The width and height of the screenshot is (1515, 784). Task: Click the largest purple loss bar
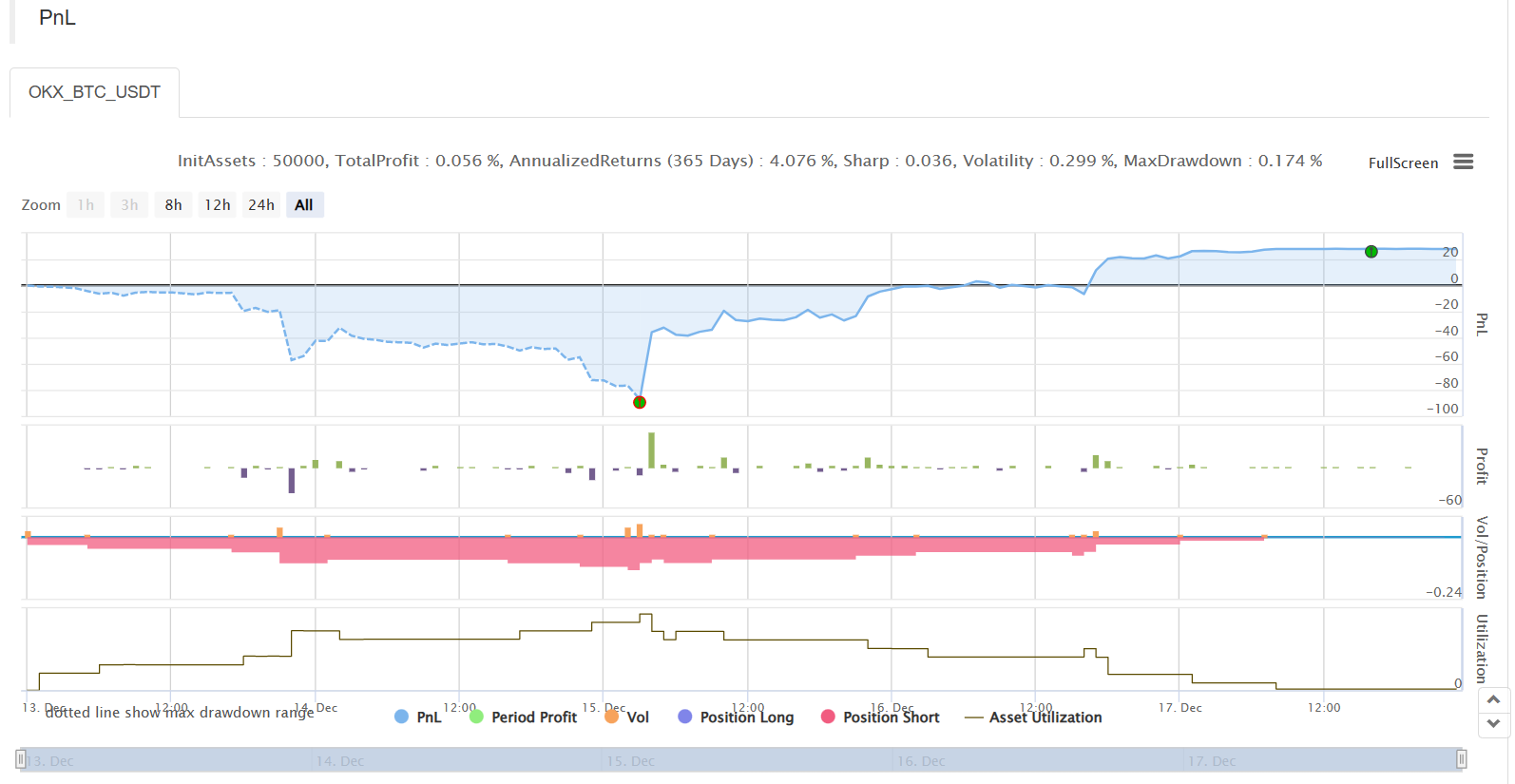pyautogui.click(x=292, y=481)
